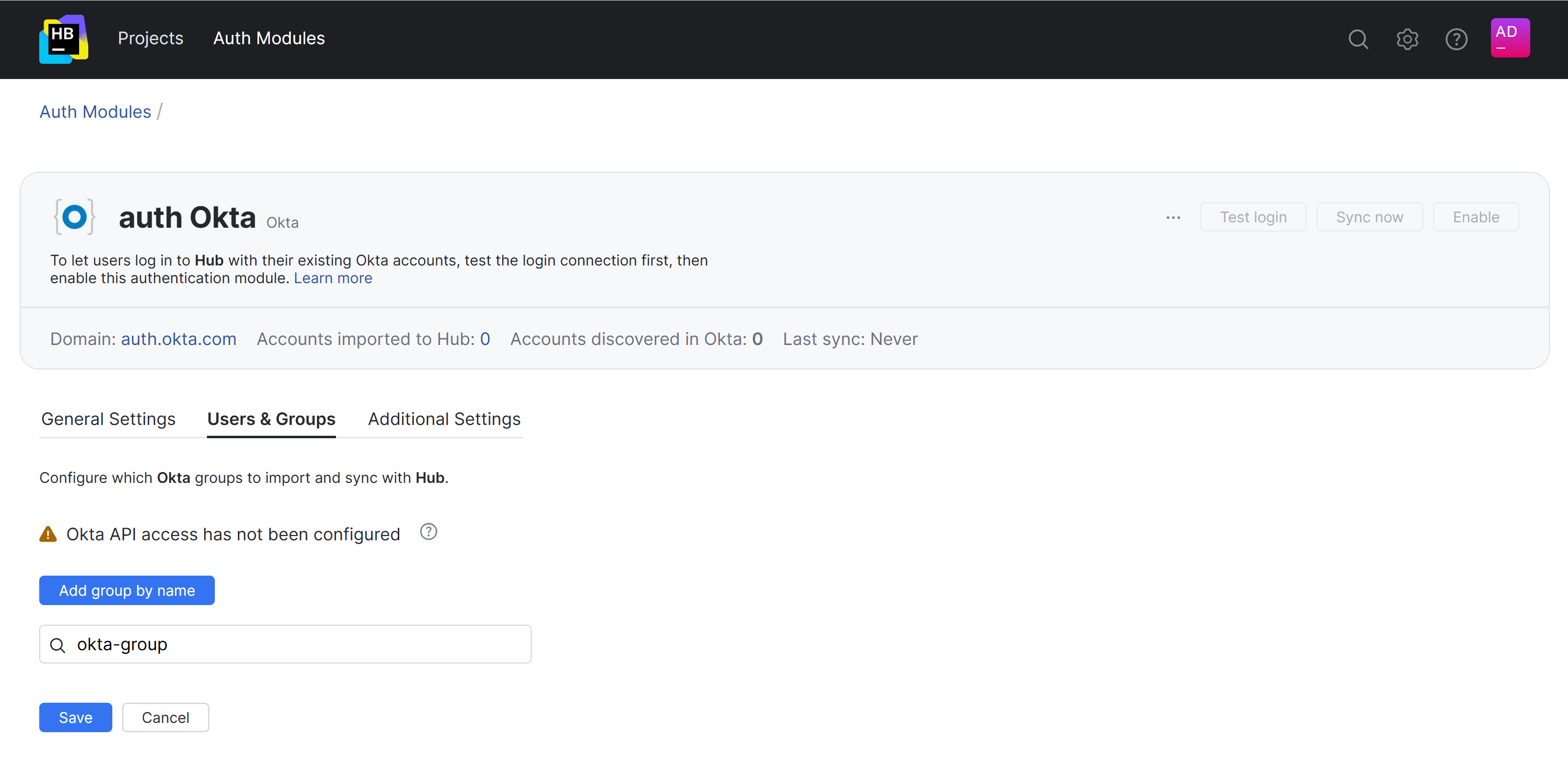Viewport: 1568px width, 768px height.
Task: Open the settings gear in the header
Action: pyautogui.click(x=1407, y=39)
